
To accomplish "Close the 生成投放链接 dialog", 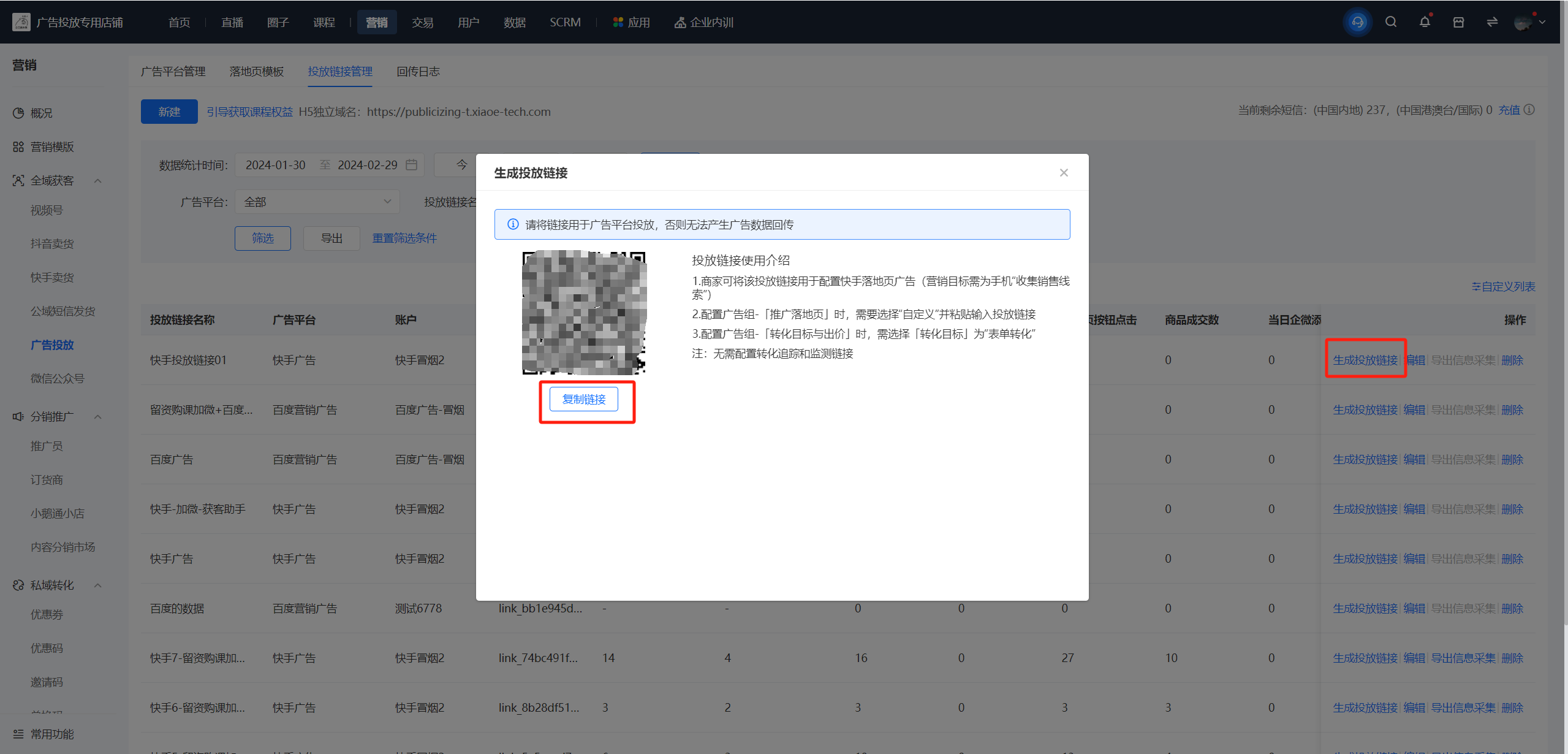I will (1064, 173).
